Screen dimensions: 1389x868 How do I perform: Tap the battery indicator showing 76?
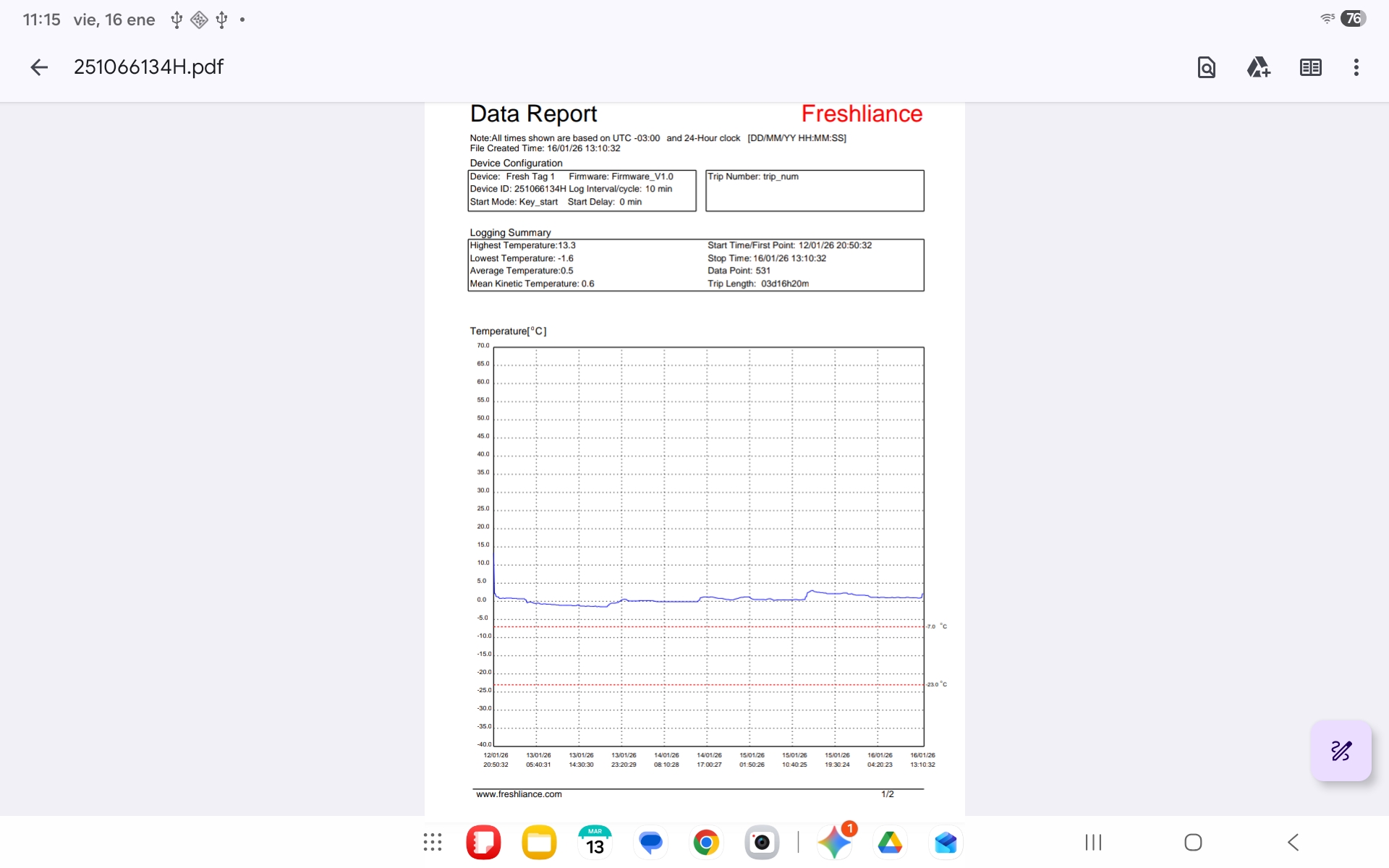tap(1353, 19)
